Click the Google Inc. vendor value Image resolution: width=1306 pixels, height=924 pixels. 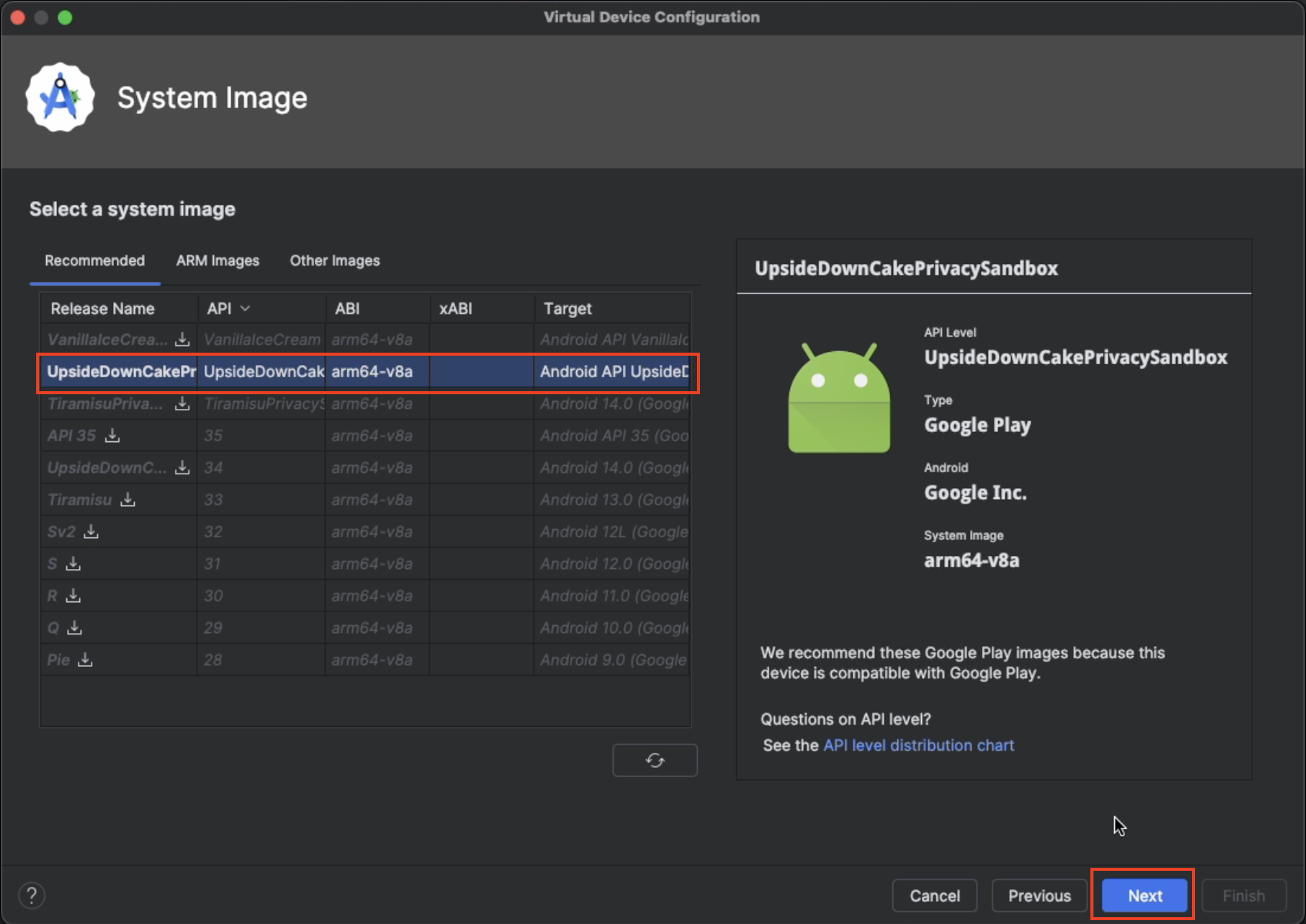point(976,493)
